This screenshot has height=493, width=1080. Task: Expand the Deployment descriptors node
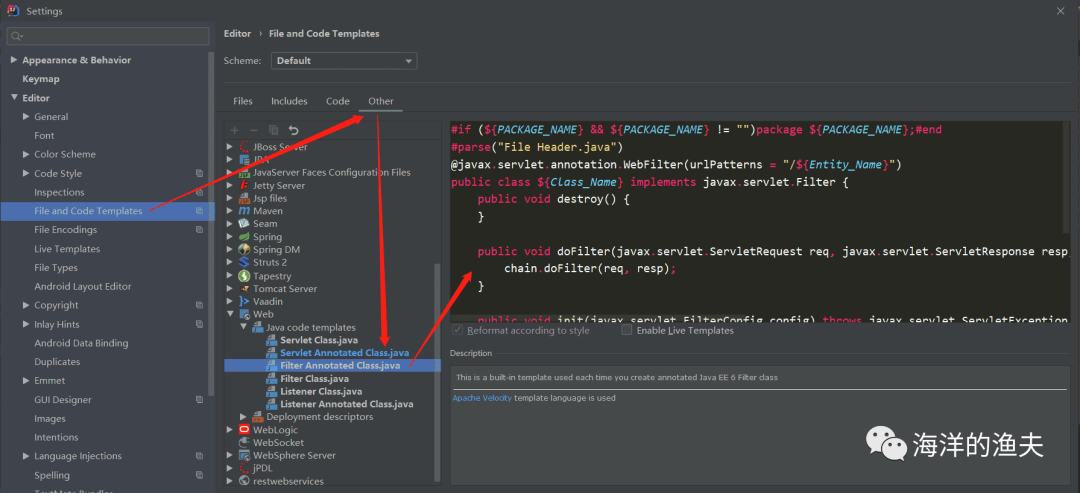[x=243, y=417]
